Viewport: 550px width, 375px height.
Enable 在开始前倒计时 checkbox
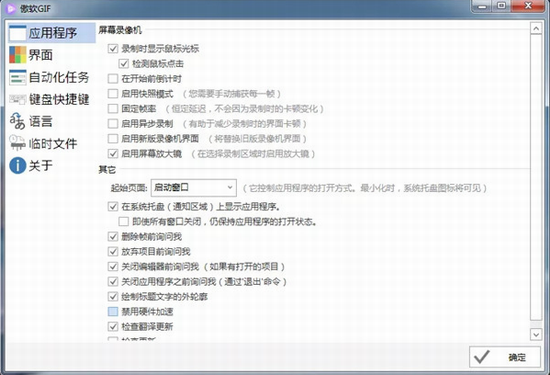point(113,79)
